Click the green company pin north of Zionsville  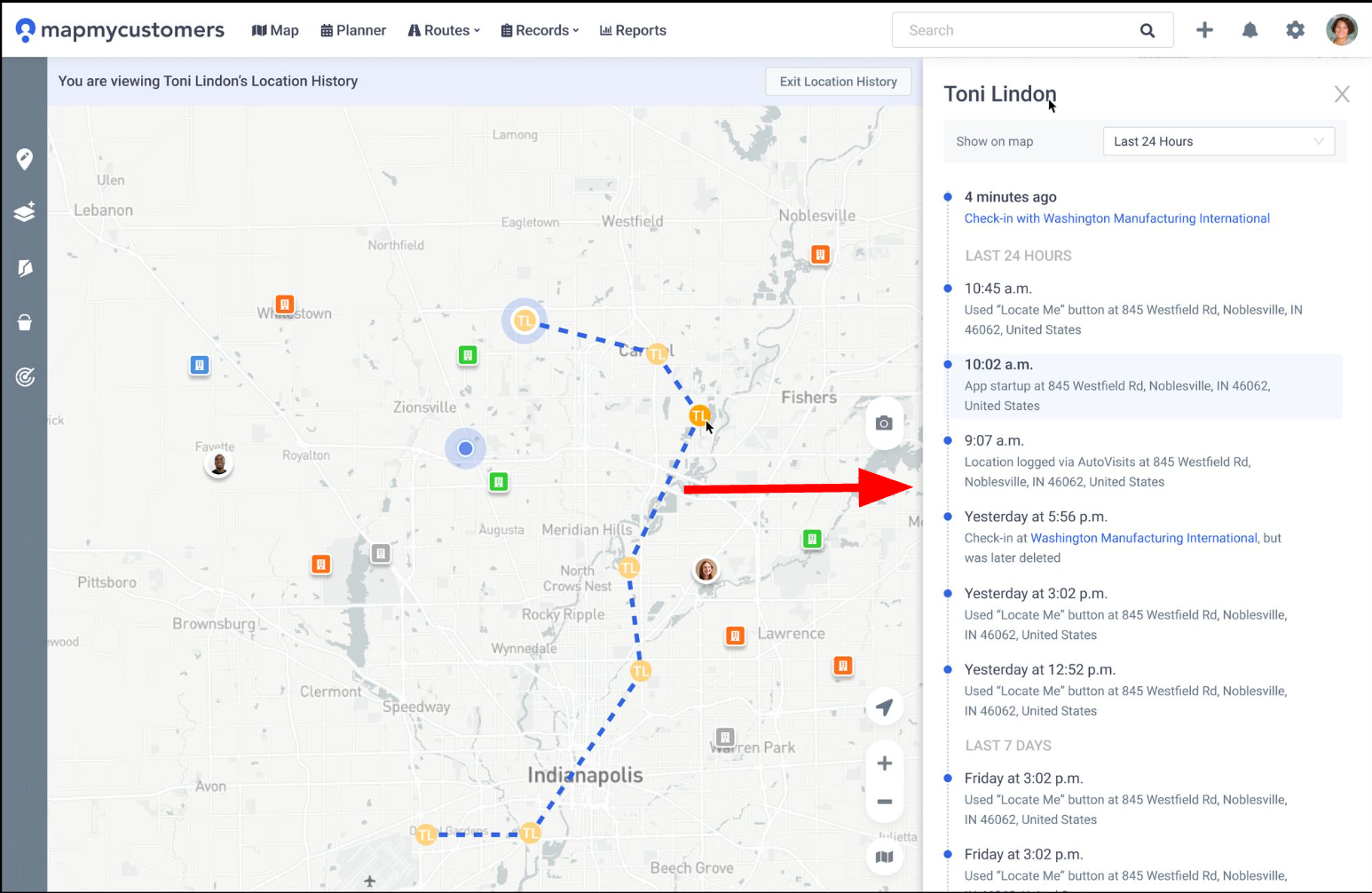click(x=468, y=355)
